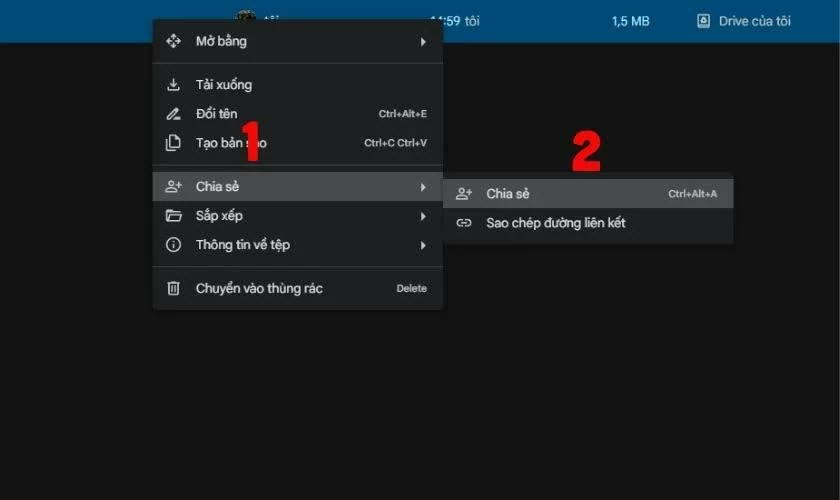
Task: Click the copy icon beside Tạo bản sao
Action: tap(173, 143)
